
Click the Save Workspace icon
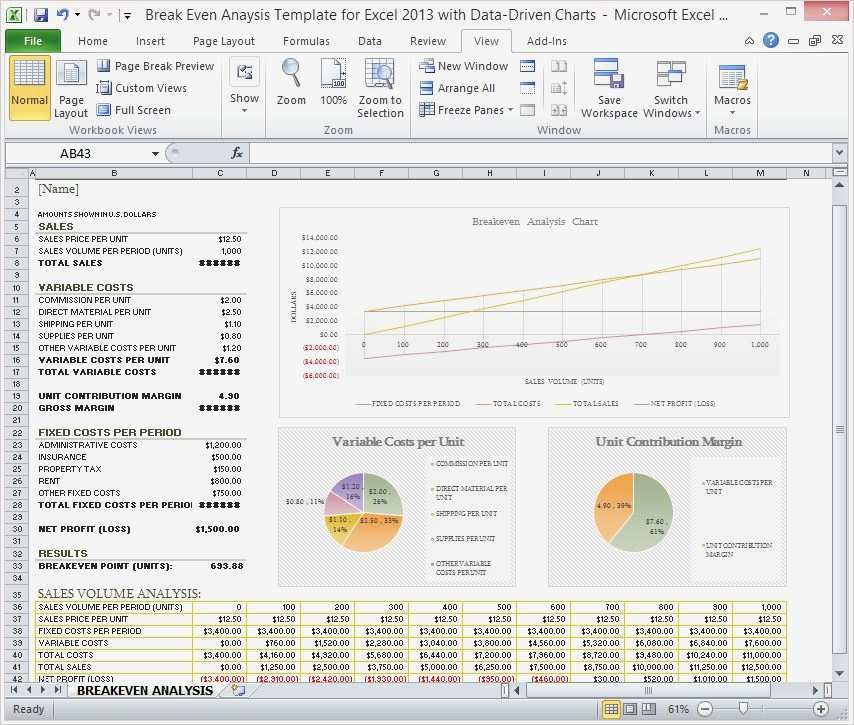coord(609,75)
